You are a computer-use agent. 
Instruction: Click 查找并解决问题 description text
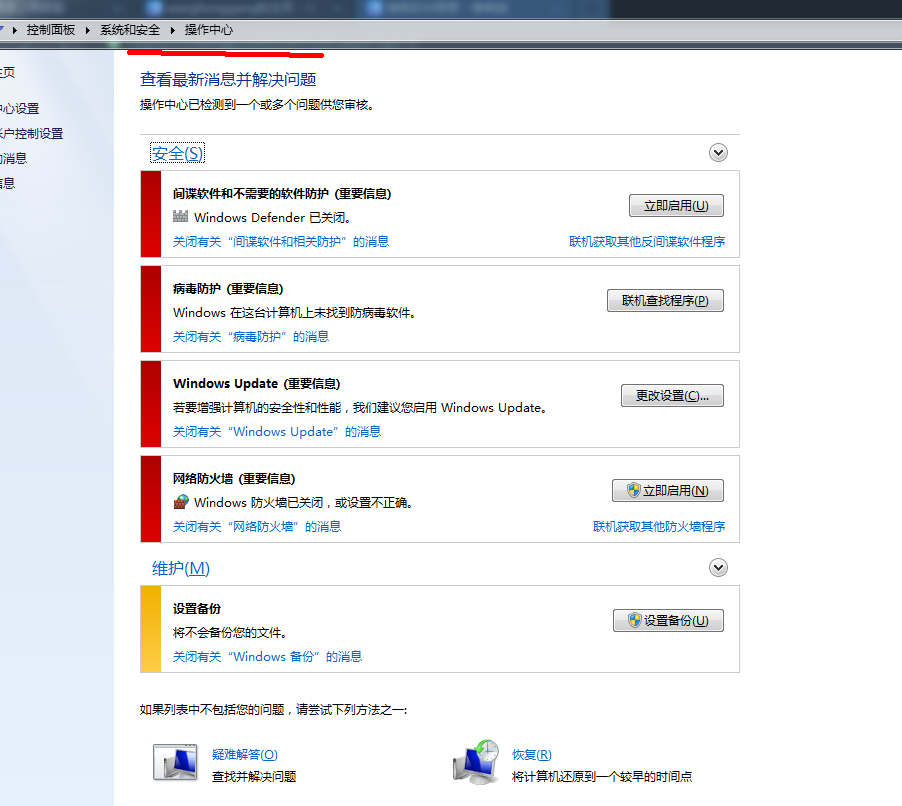[254, 777]
